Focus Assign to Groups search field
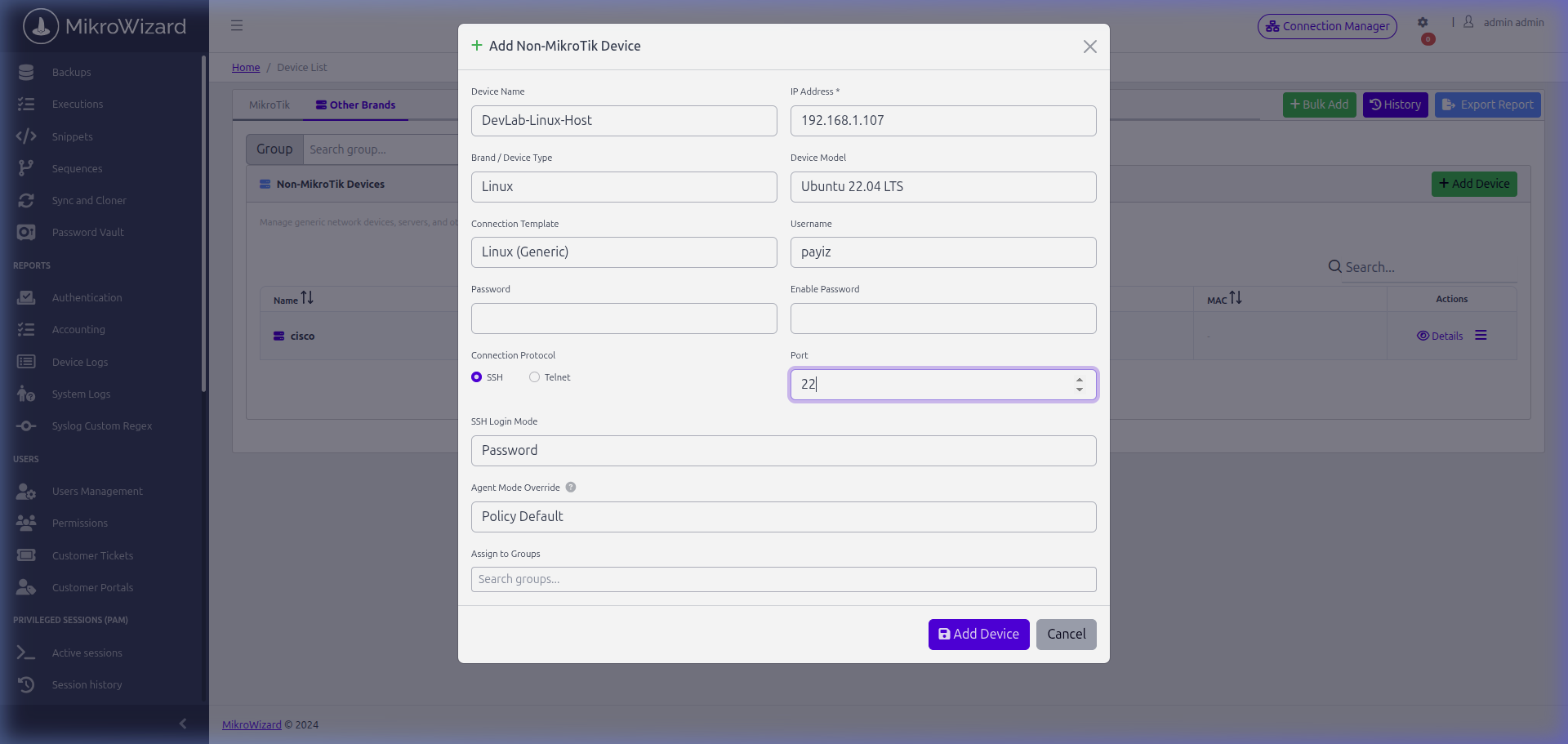Viewport: 1568px width, 744px height. click(784, 580)
